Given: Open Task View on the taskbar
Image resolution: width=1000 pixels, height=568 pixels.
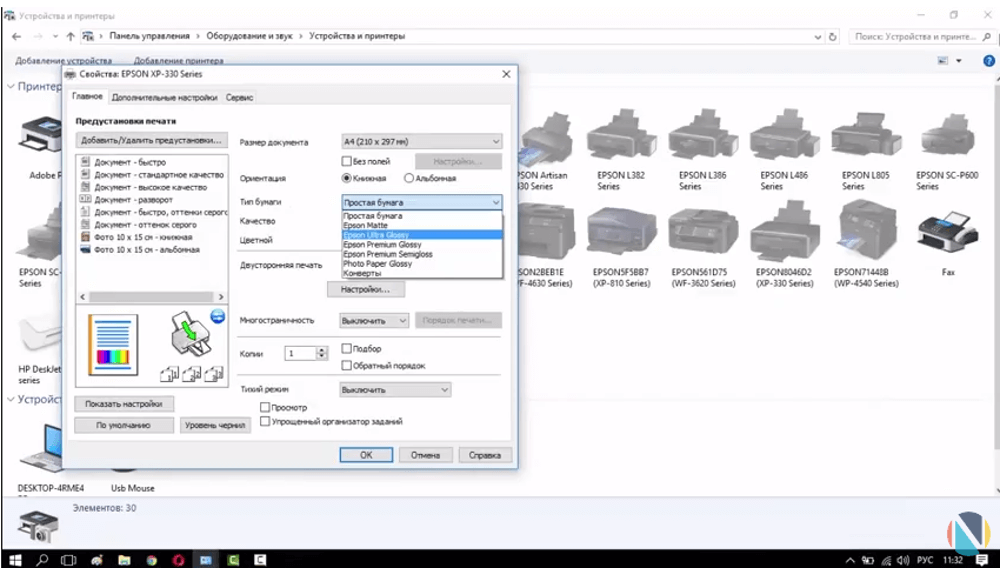Looking at the screenshot, I should (68, 560).
